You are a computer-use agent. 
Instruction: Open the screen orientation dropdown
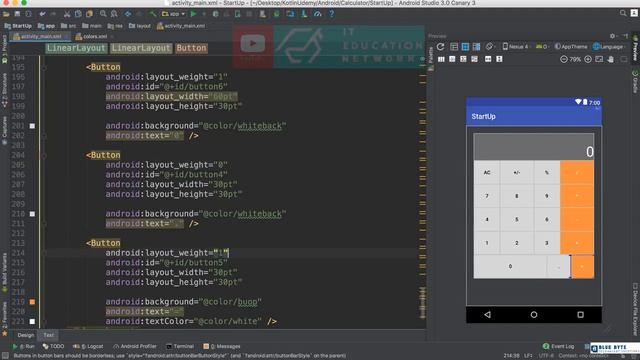(x=490, y=47)
